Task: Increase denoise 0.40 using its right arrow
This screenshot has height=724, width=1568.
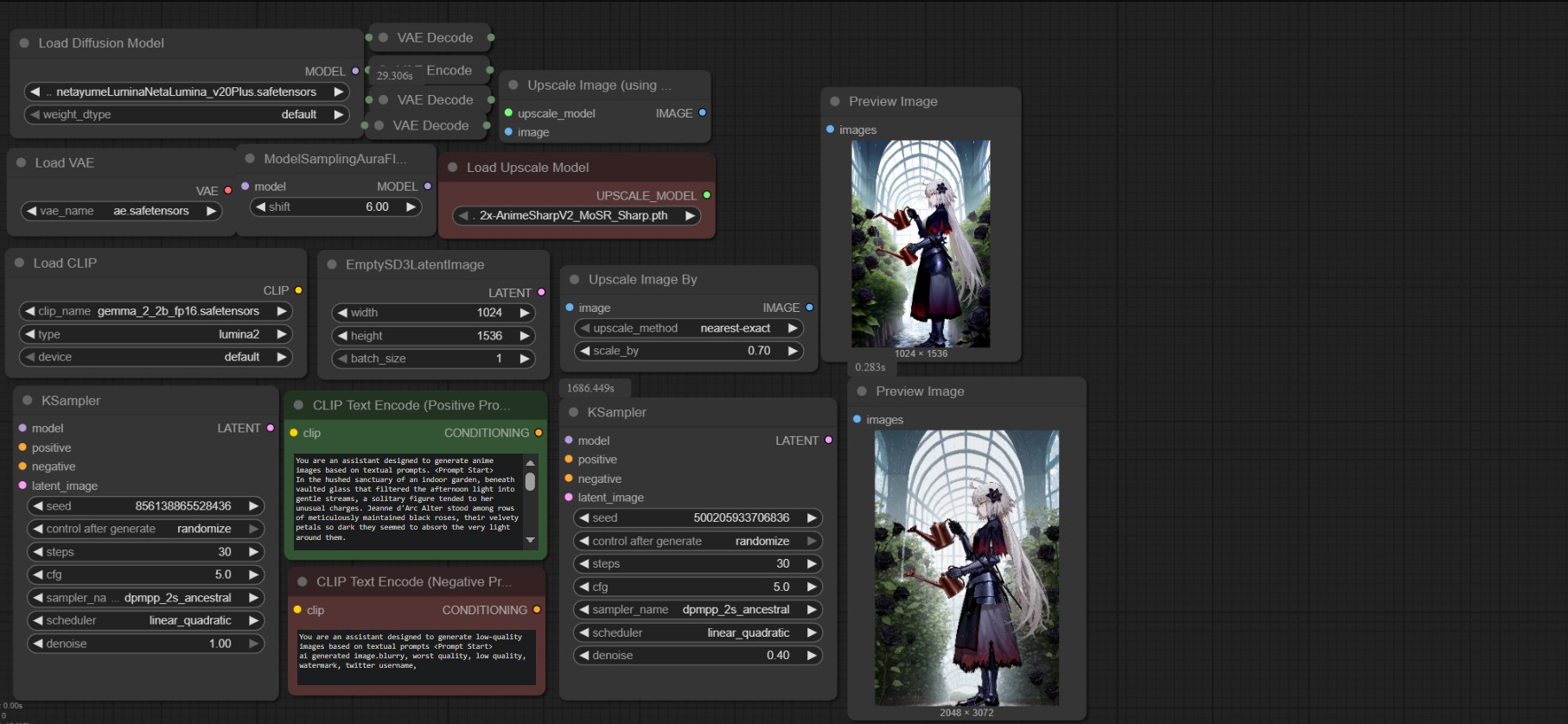Action: pos(812,656)
